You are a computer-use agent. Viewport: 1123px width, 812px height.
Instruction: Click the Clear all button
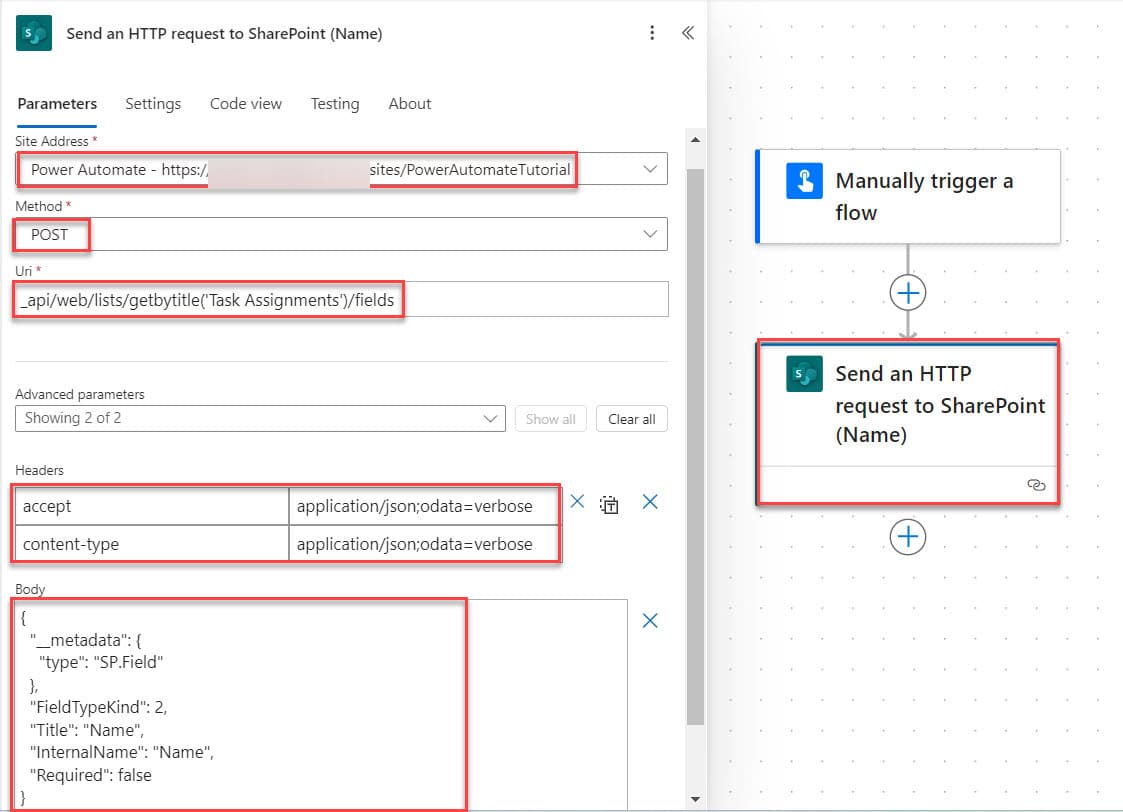pos(632,419)
